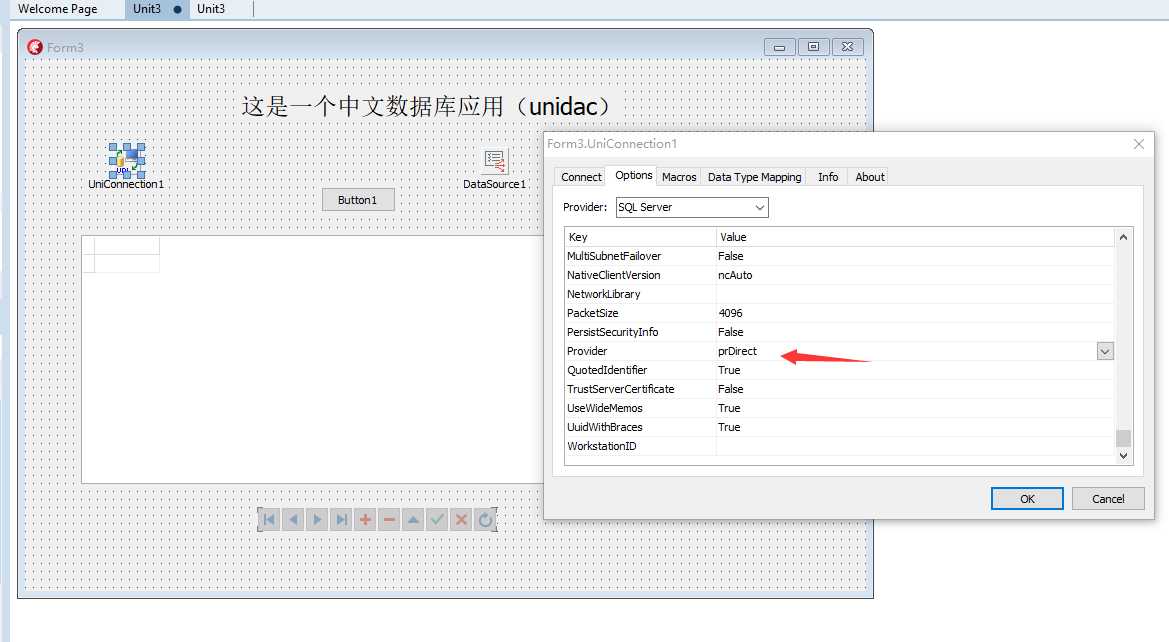Screen dimensions: 1169x642
Task: Click the navigator Delete minus button
Action: (x=389, y=520)
